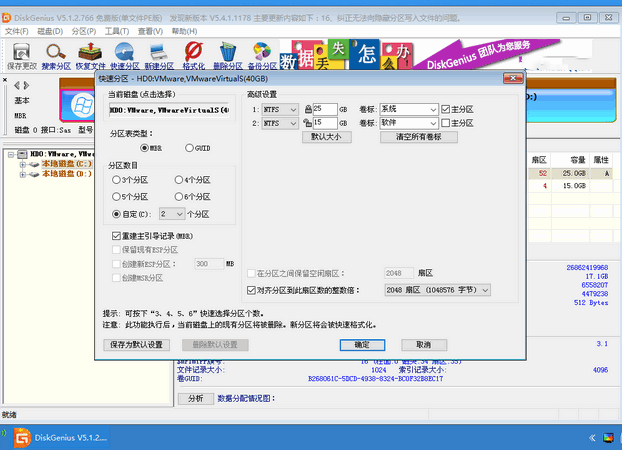Open the Help (帮助) menu

point(184,31)
